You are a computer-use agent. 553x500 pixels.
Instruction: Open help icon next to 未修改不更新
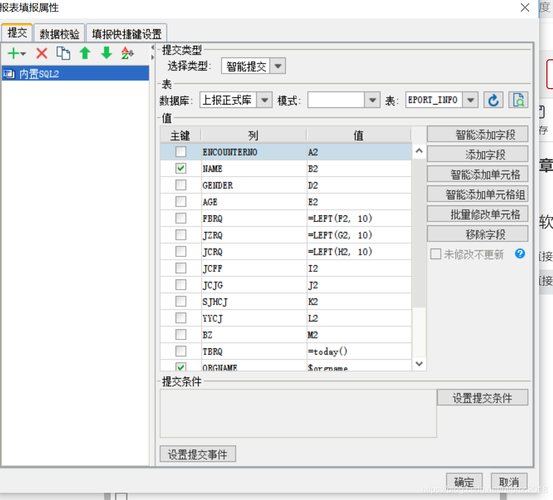[520, 254]
